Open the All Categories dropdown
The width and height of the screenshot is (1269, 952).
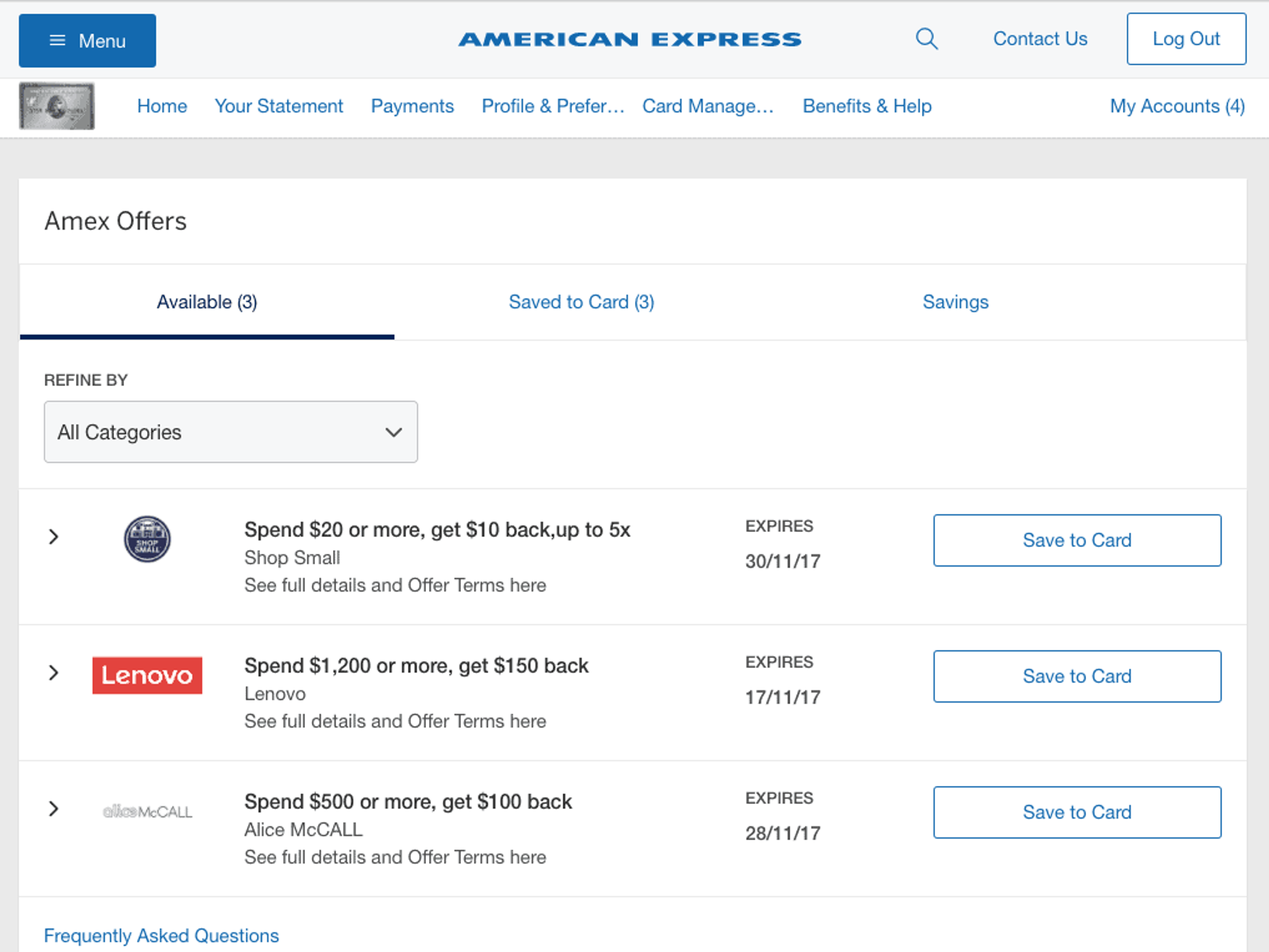231,432
